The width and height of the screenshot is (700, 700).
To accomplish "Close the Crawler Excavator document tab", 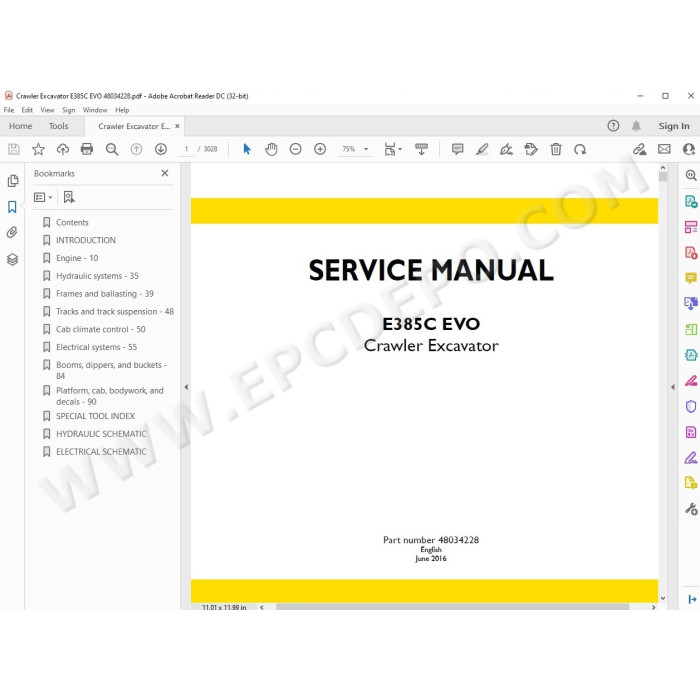I will [177, 126].
